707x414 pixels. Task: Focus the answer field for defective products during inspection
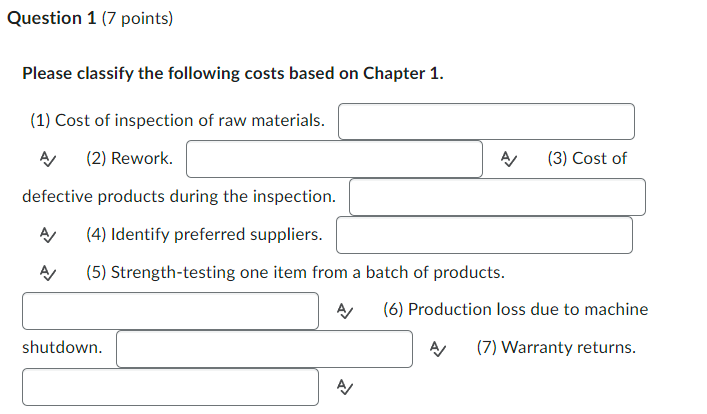click(497, 197)
